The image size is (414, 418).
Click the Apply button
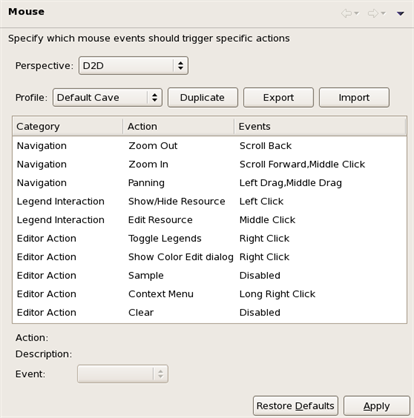point(377,406)
